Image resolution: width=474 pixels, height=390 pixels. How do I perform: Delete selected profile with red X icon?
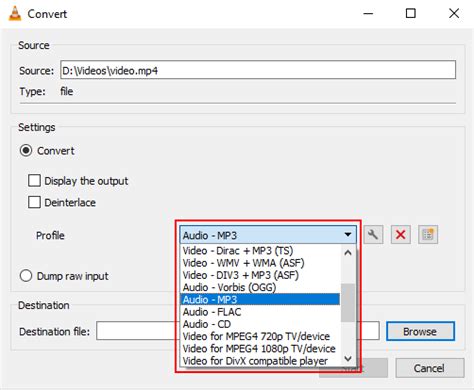400,235
